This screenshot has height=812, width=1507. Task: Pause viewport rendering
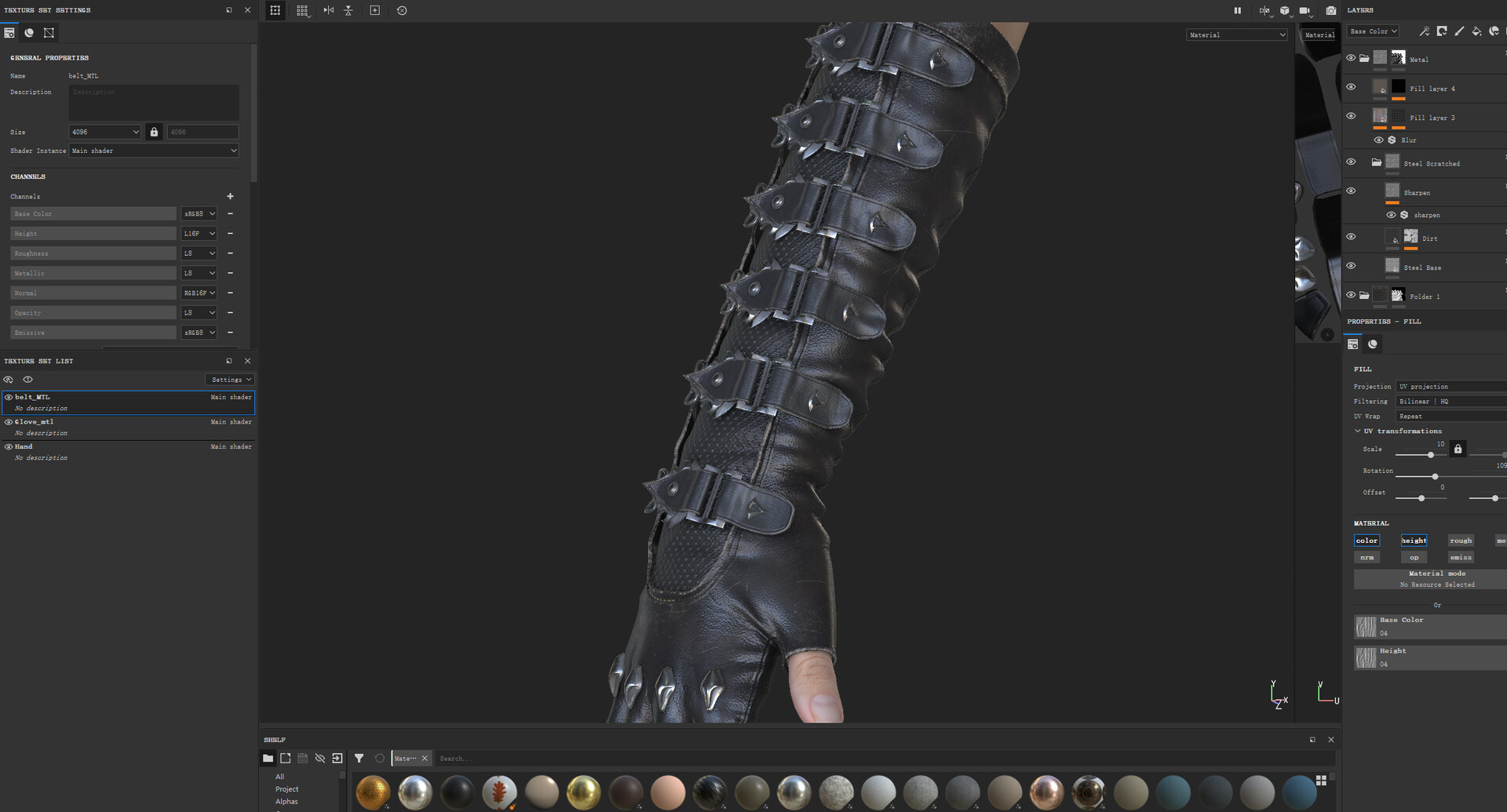pos(1238,10)
